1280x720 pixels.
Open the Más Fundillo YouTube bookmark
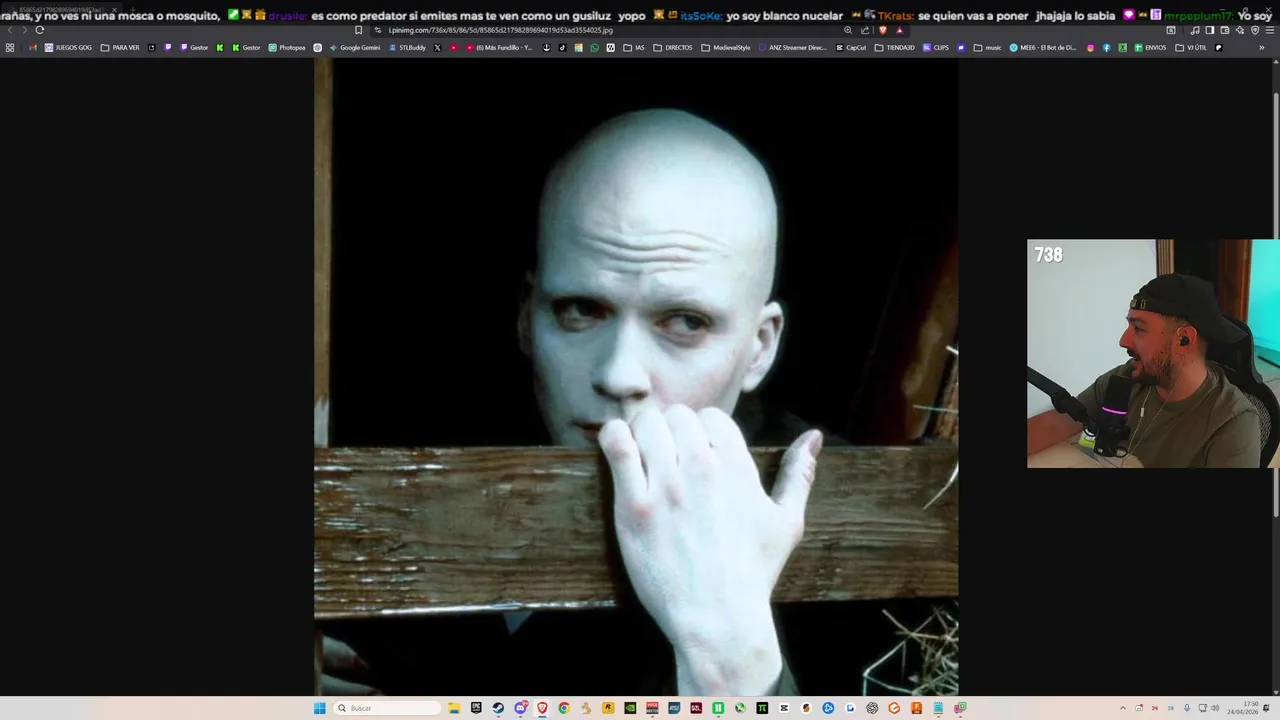click(x=500, y=47)
